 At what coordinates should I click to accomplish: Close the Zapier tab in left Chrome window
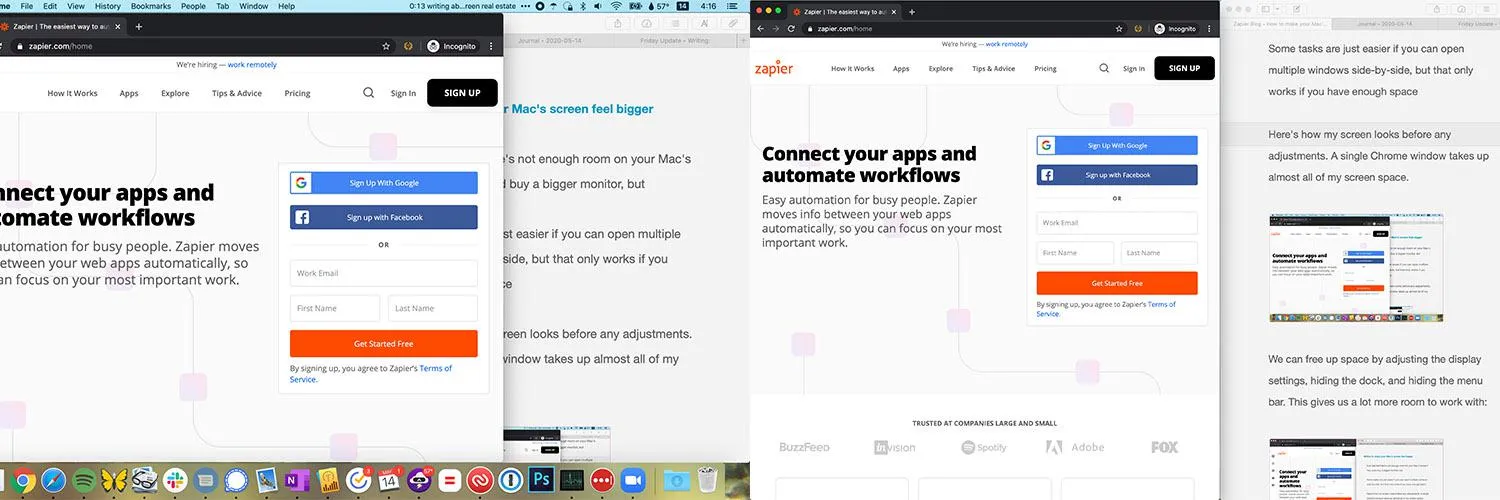coord(119,27)
